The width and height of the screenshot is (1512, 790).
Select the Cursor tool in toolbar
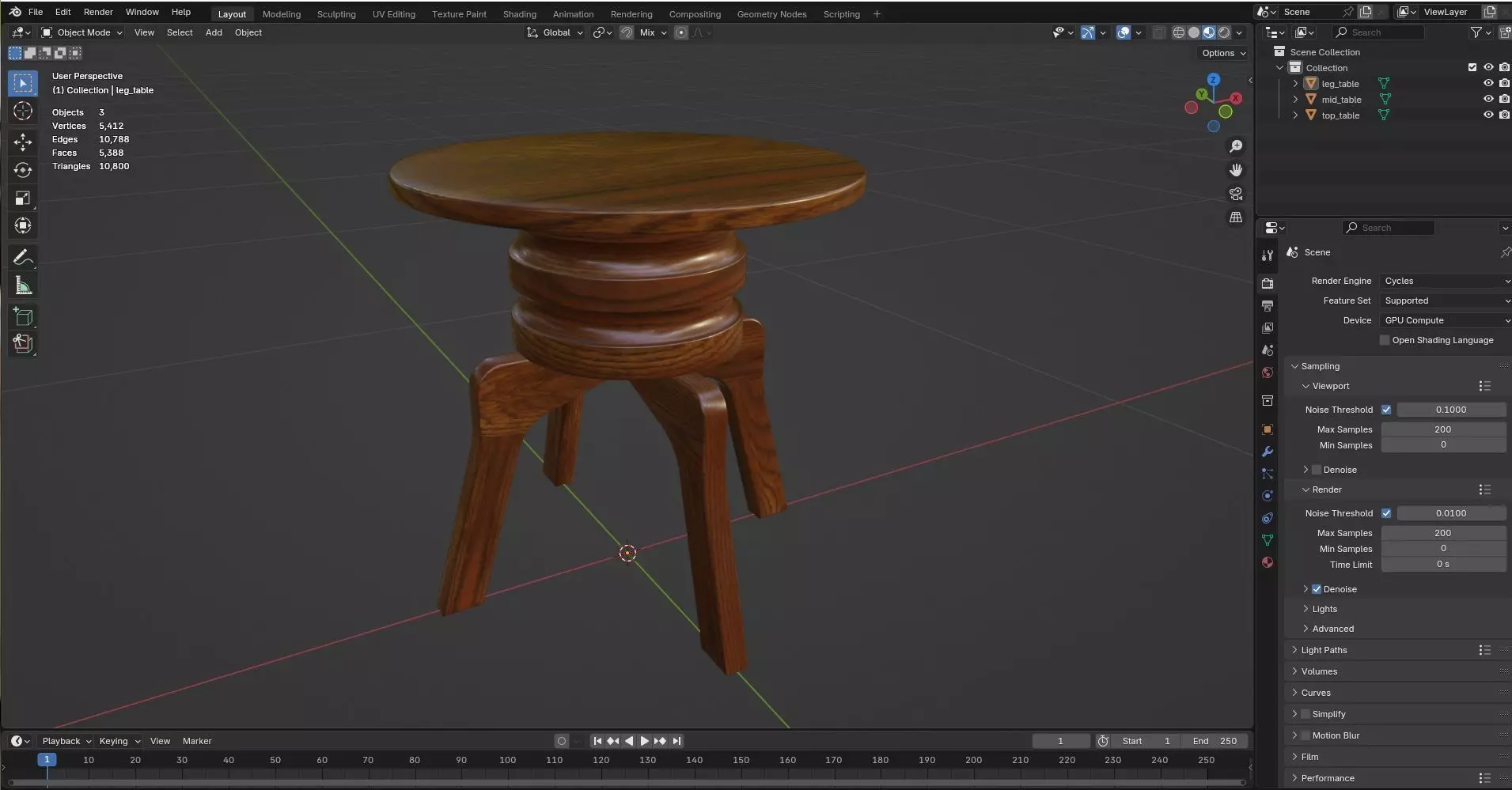click(x=23, y=112)
